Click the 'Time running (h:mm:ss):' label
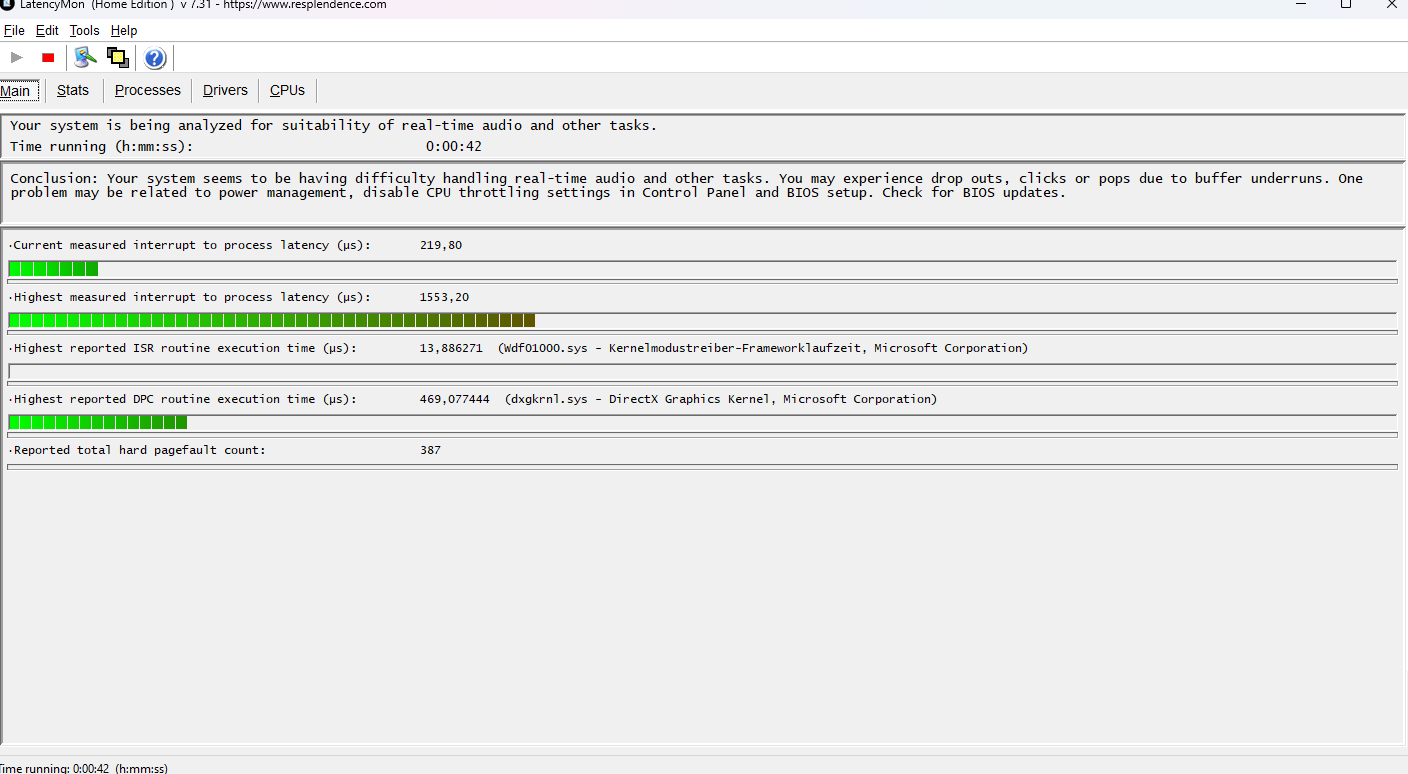 click(101, 146)
